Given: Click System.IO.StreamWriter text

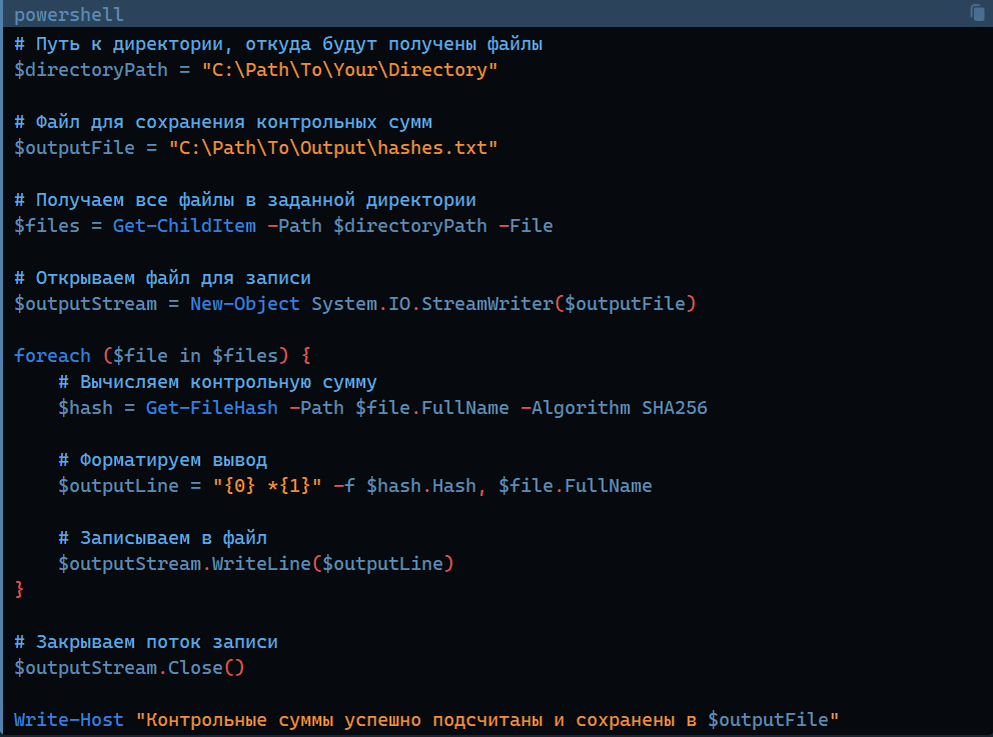Looking at the screenshot, I should (432, 304).
